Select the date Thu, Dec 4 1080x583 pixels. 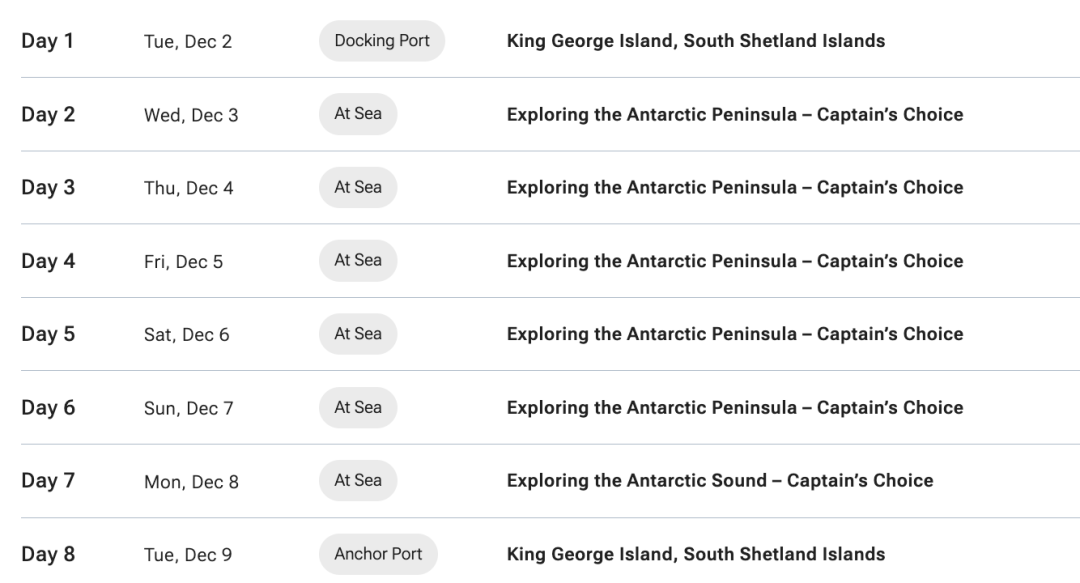(x=189, y=188)
